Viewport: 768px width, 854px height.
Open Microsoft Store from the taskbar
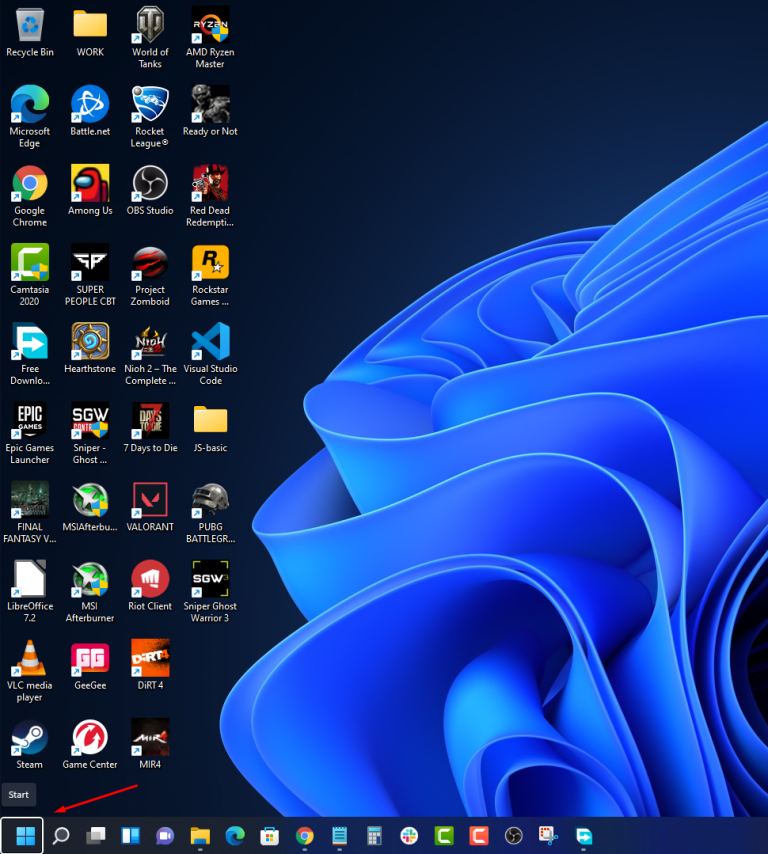coord(270,835)
